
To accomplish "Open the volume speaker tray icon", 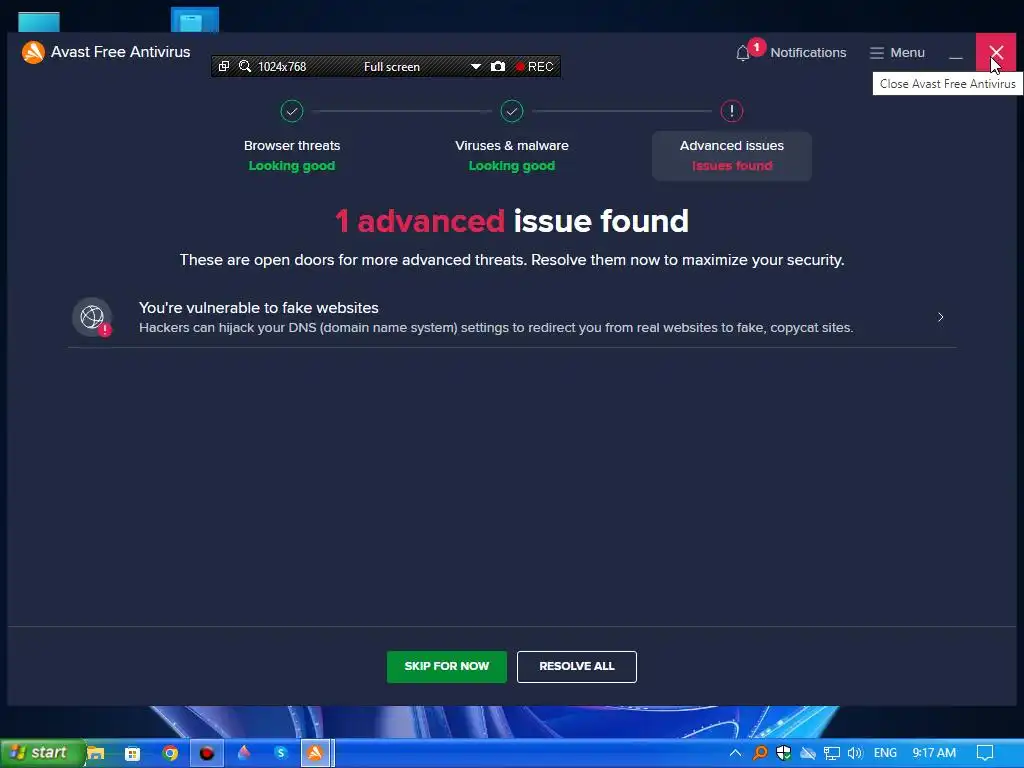I will tap(855, 754).
